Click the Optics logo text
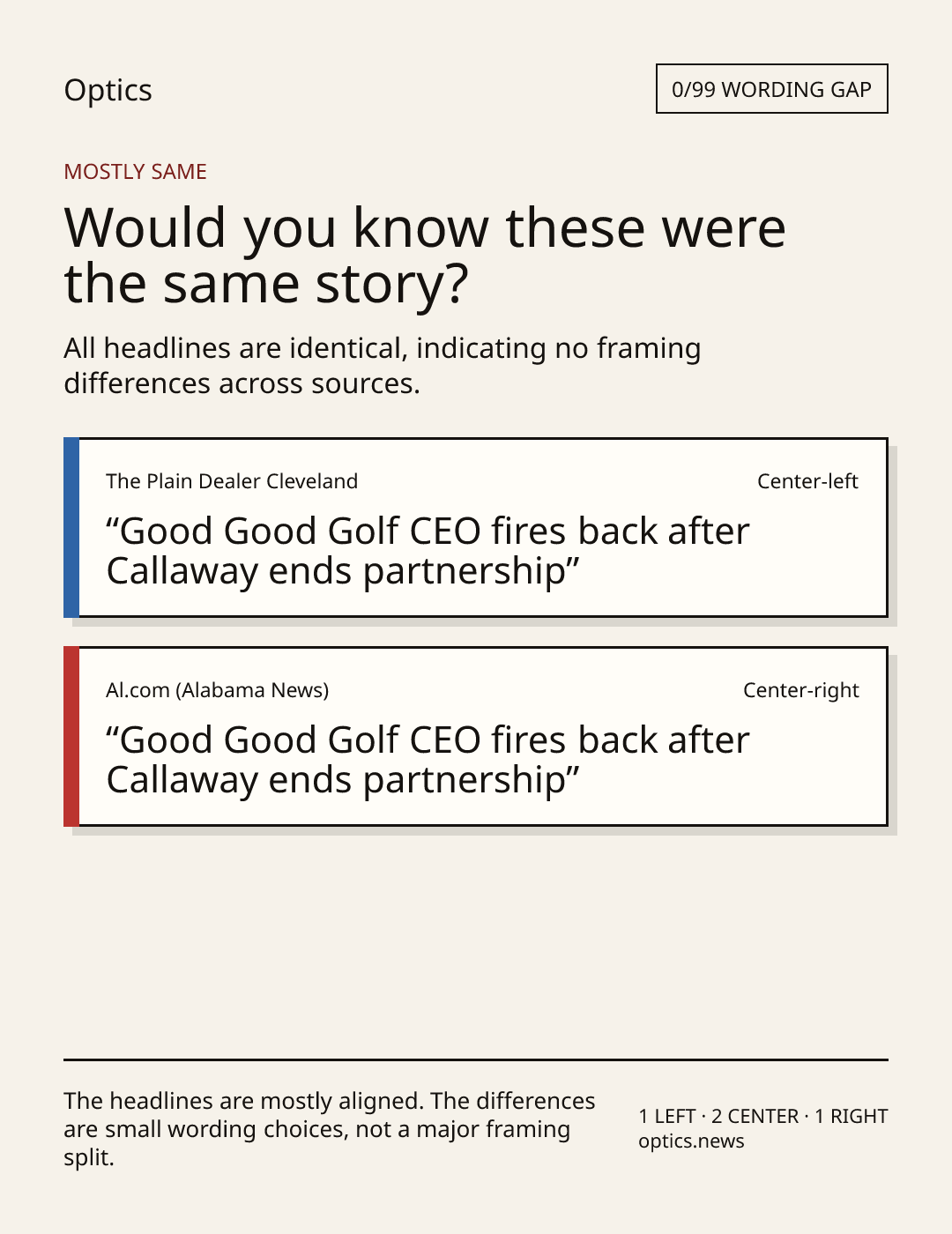Viewport: 952px width, 1234px height. (108, 91)
